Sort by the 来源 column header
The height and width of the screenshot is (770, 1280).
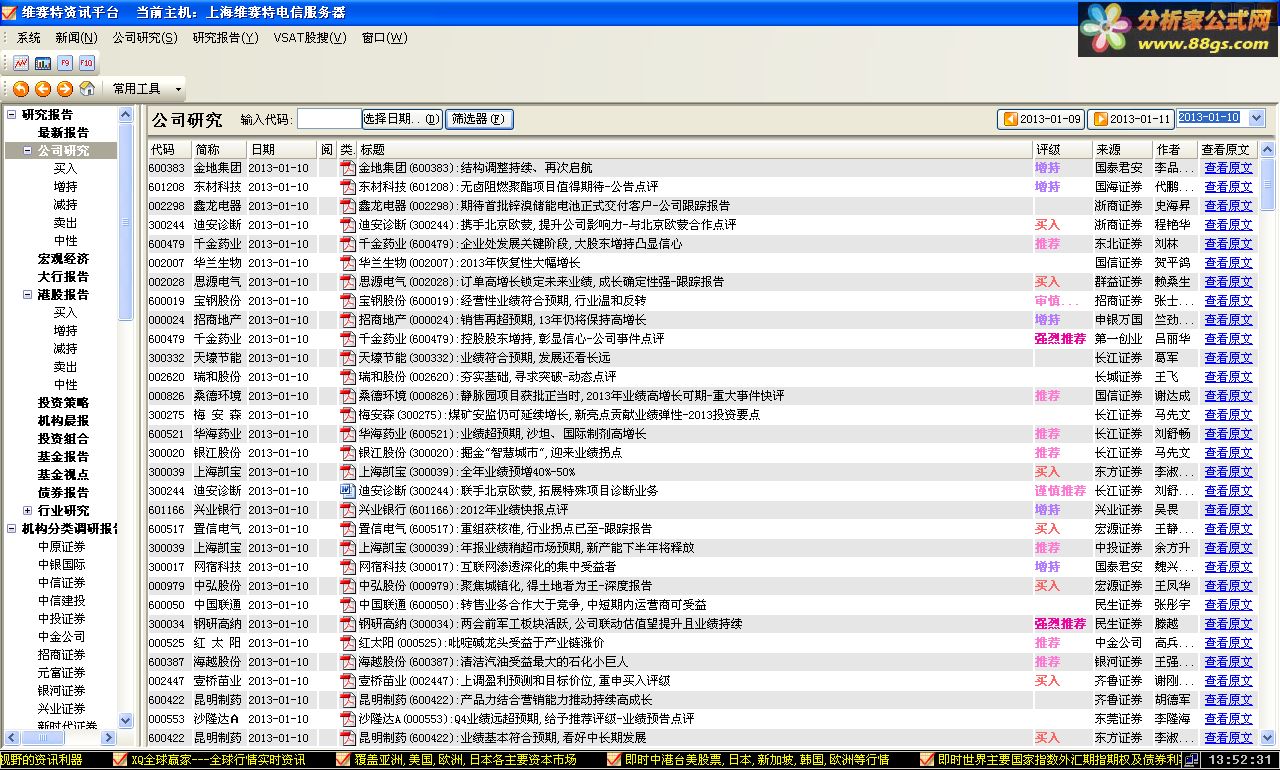point(1123,149)
